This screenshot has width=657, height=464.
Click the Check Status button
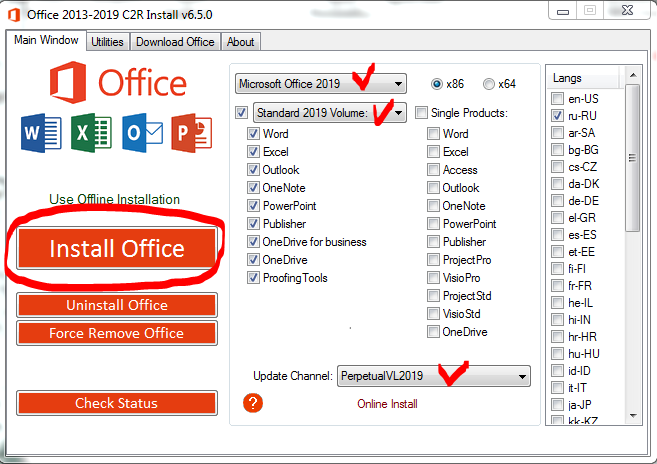coord(116,403)
